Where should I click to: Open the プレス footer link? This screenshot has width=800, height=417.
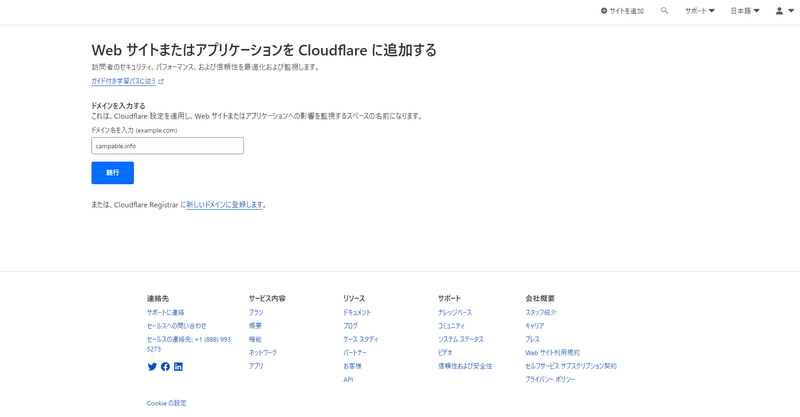click(533, 339)
